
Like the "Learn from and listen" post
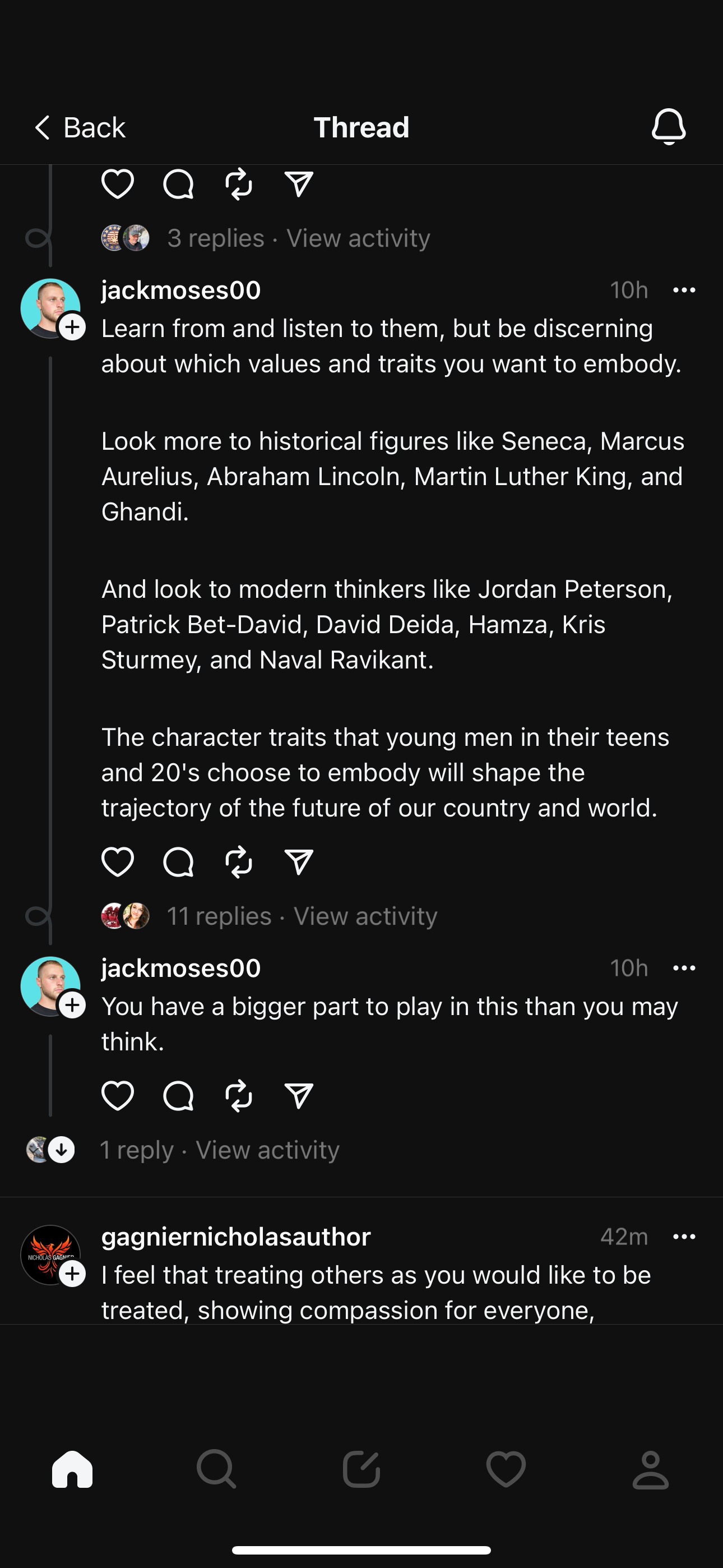[118, 862]
